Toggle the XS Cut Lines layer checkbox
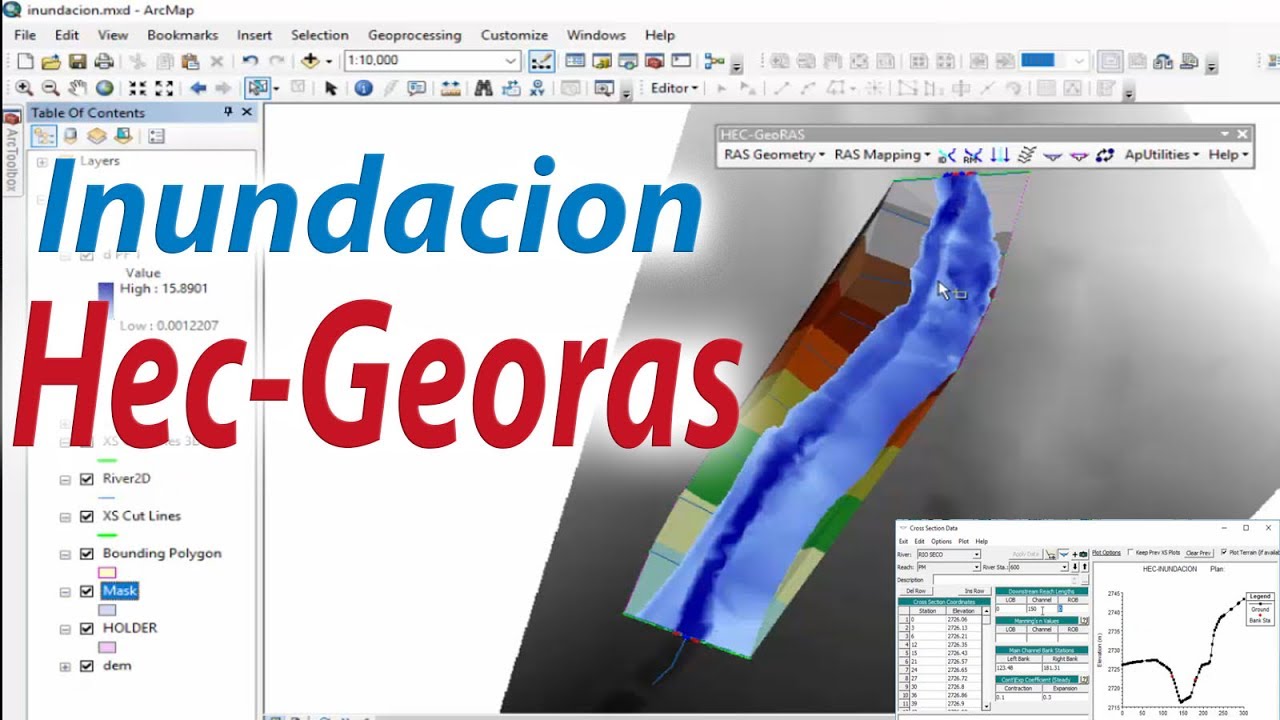The image size is (1280, 720). click(x=87, y=516)
